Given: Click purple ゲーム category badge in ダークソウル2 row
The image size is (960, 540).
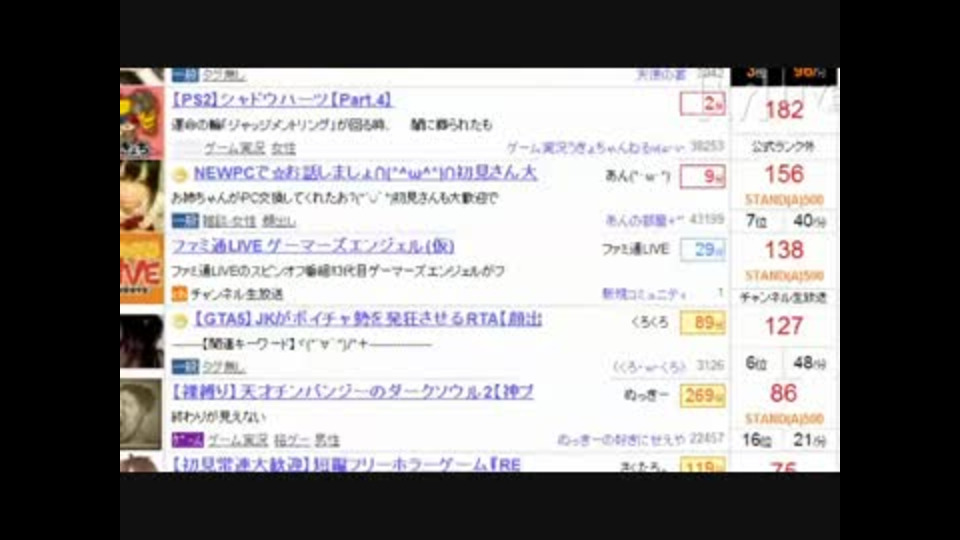Looking at the screenshot, I should coord(187,440).
